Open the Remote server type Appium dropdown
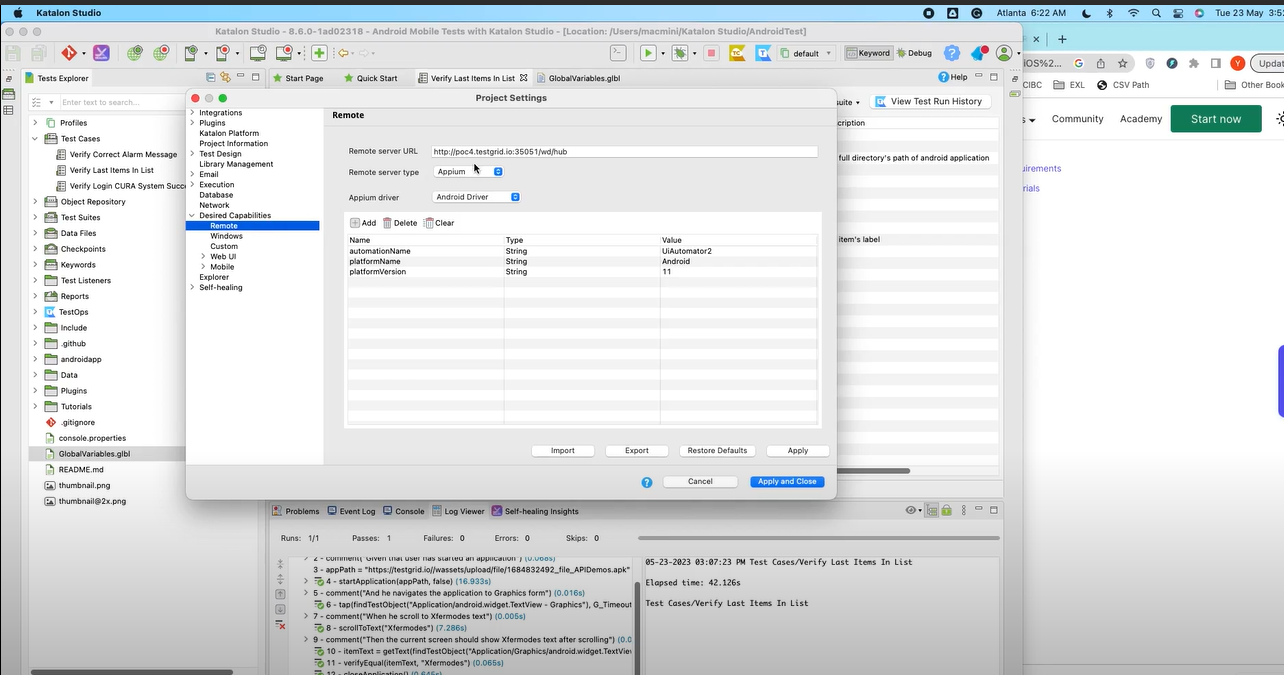1284x675 pixels. point(469,172)
